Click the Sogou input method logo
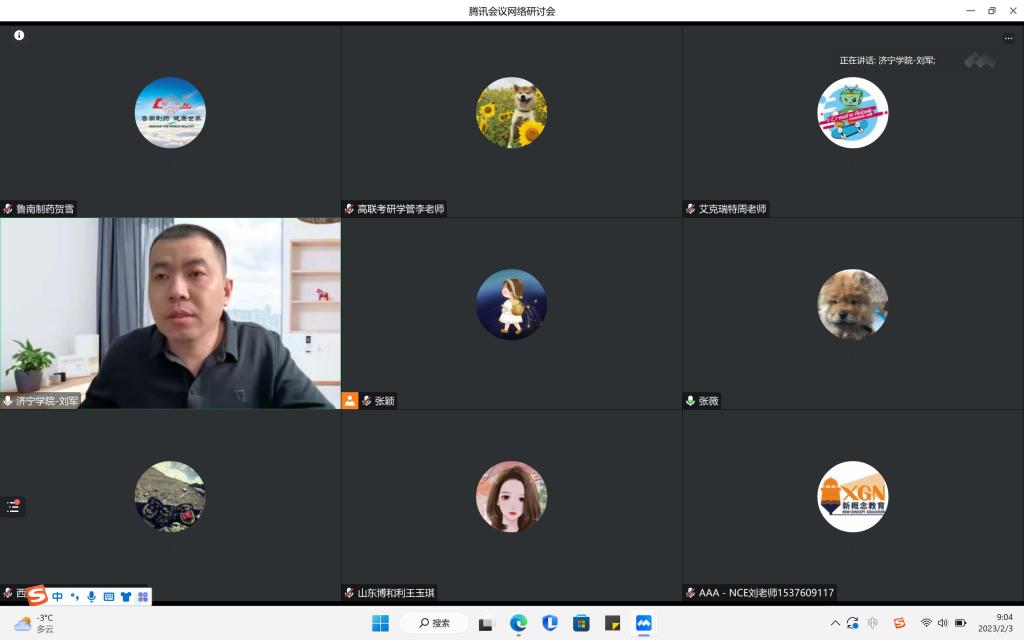 pyautogui.click(x=37, y=596)
